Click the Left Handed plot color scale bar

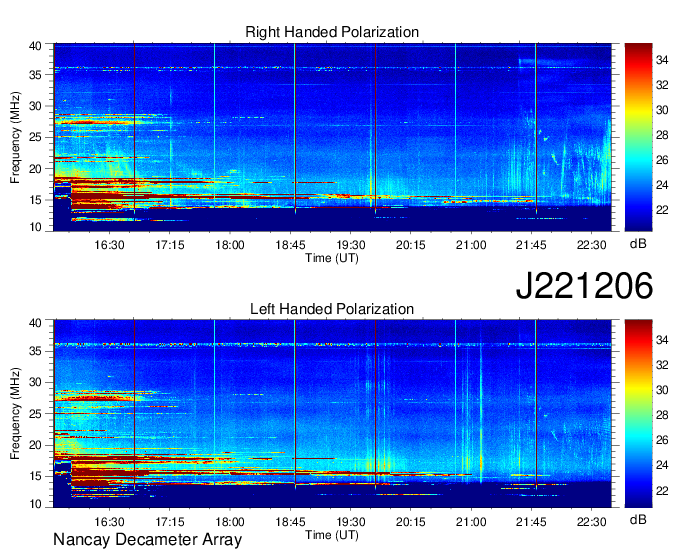click(x=638, y=414)
